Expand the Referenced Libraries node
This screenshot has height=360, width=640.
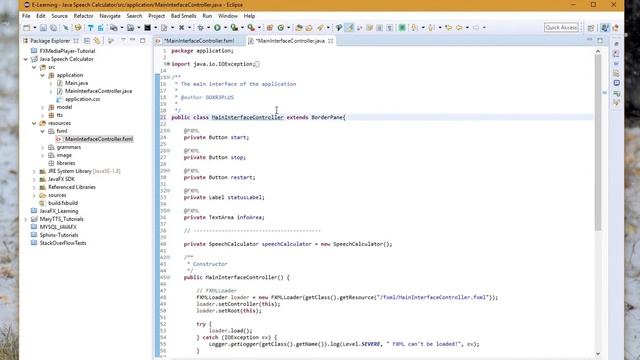pyautogui.click(x=34, y=187)
